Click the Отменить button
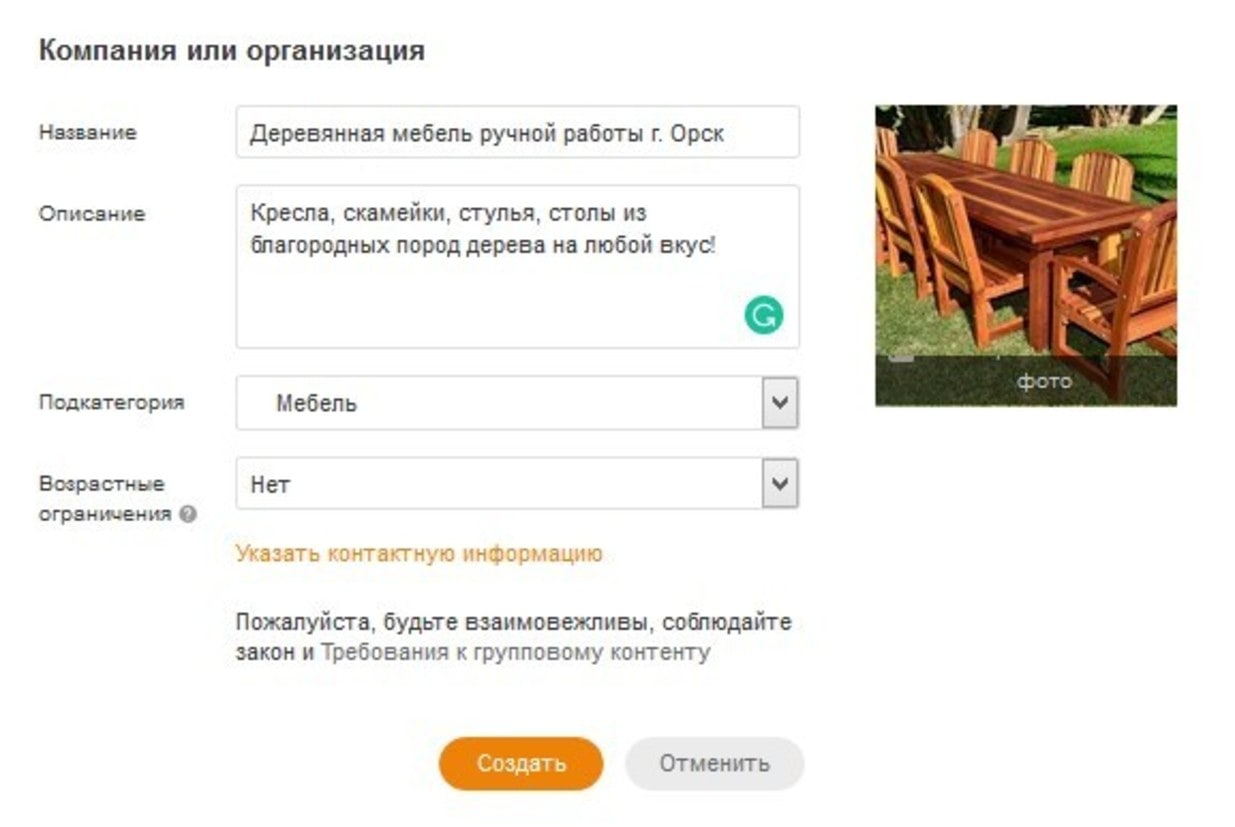 pyautogui.click(x=714, y=764)
